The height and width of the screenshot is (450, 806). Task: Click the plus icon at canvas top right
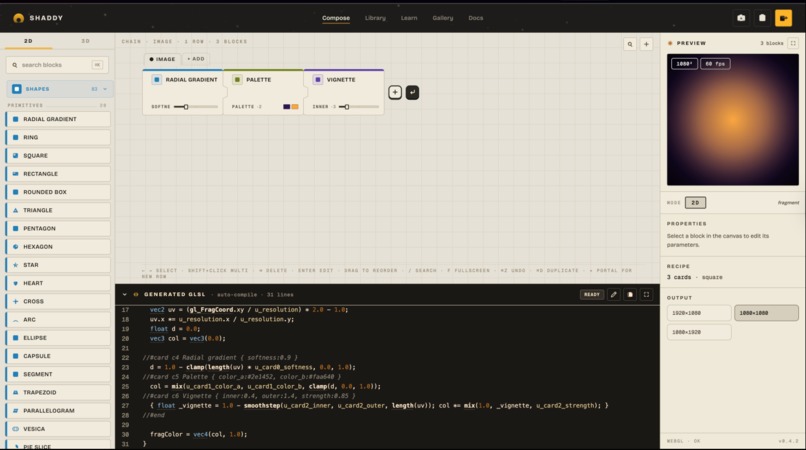pyautogui.click(x=646, y=44)
